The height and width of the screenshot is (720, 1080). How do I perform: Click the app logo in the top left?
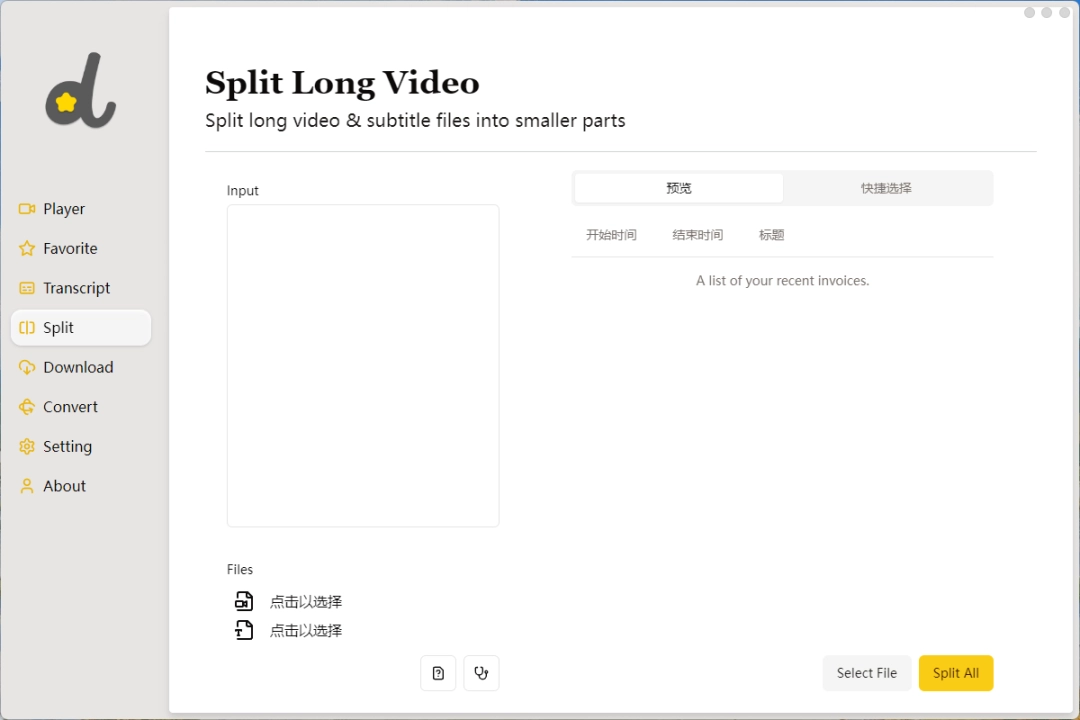pyautogui.click(x=80, y=90)
